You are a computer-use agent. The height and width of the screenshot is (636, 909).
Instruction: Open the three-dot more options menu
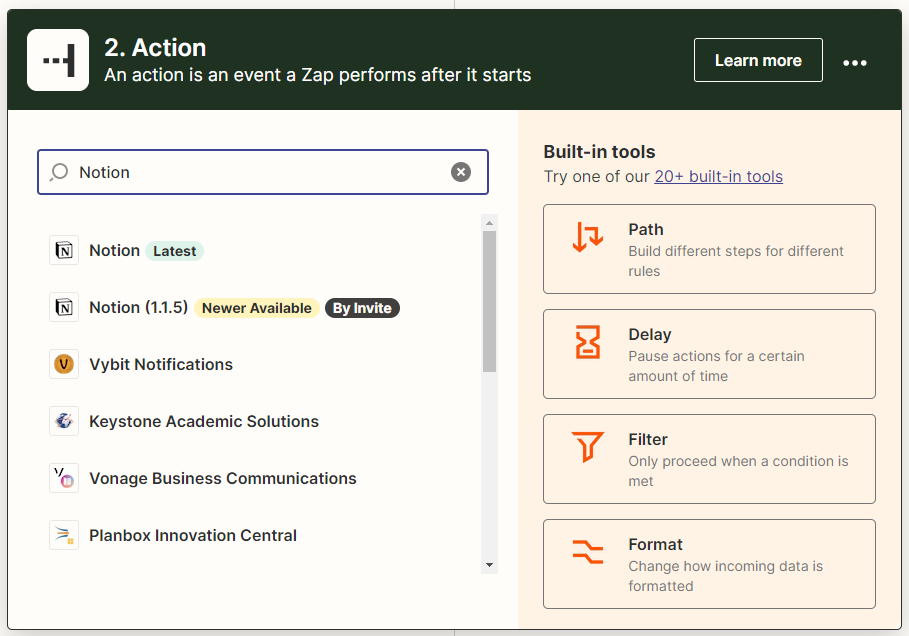(x=855, y=62)
